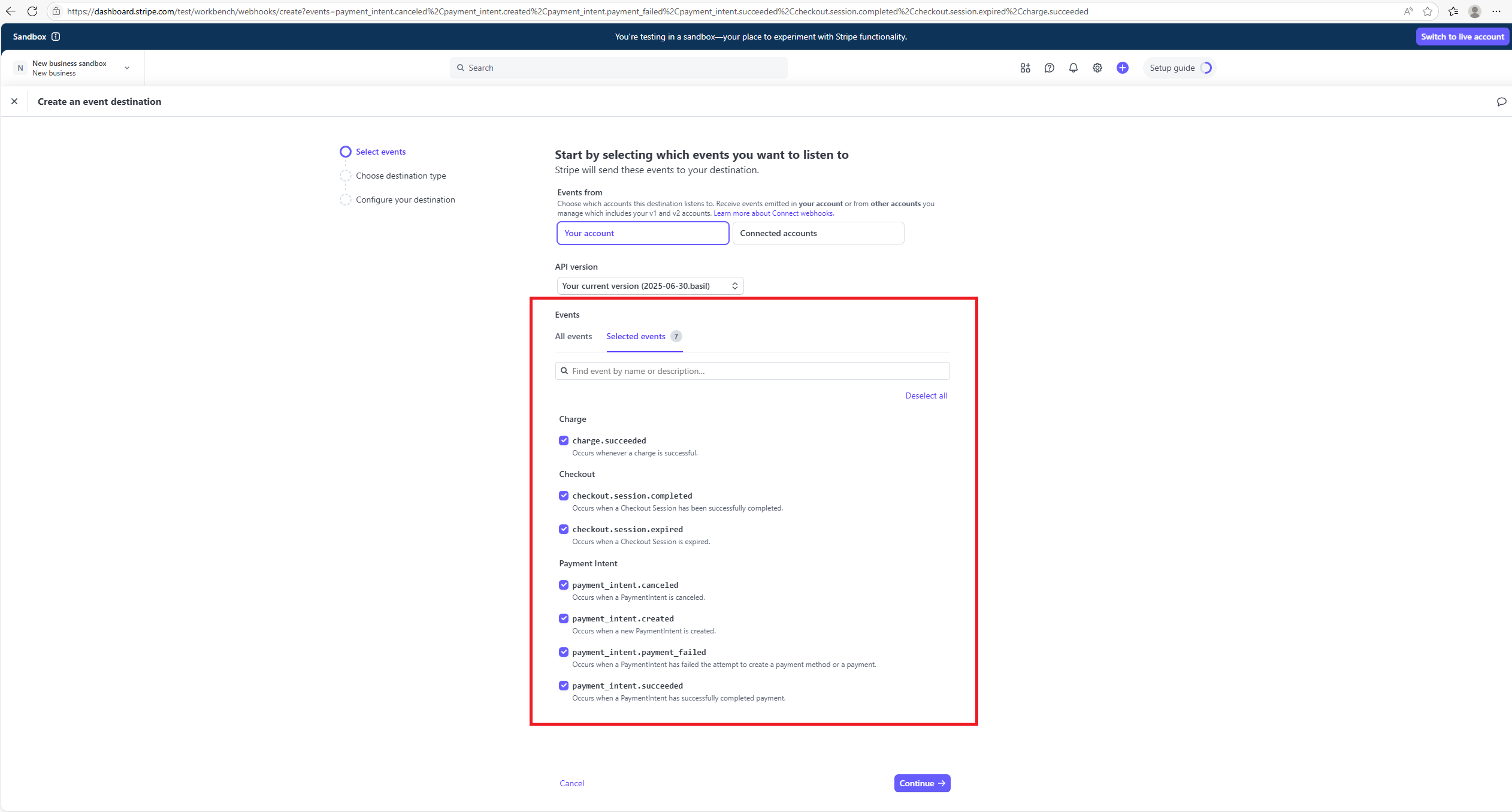Open the API version dropdown
Viewport: 1512px width, 812px height.
point(650,286)
